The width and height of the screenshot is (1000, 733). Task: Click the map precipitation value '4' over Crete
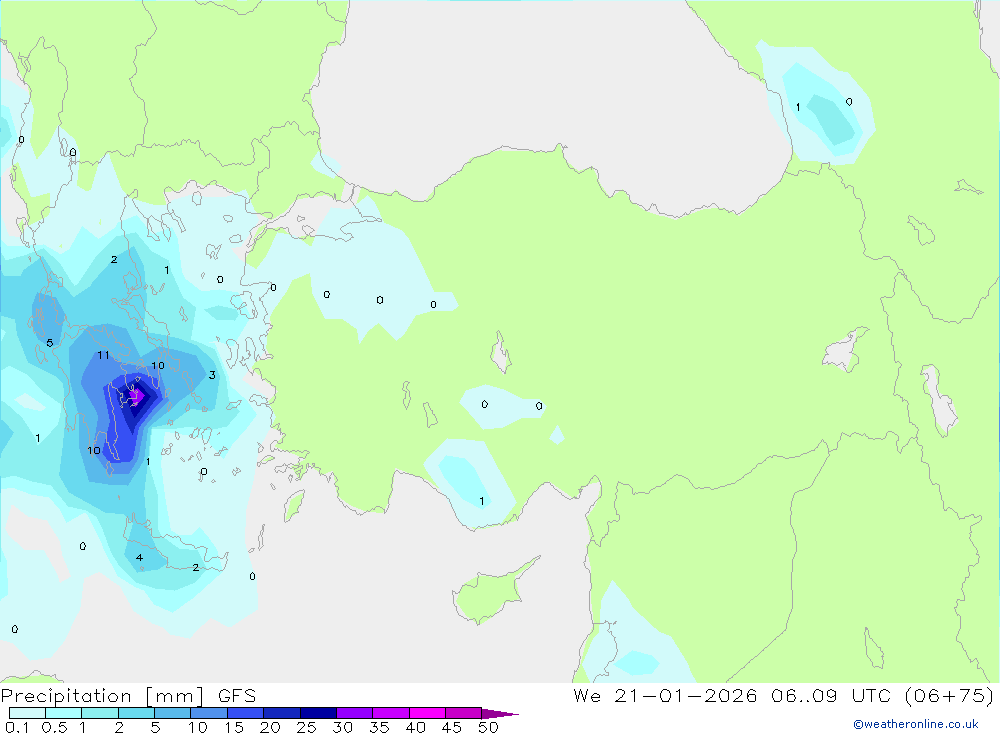pos(139,558)
